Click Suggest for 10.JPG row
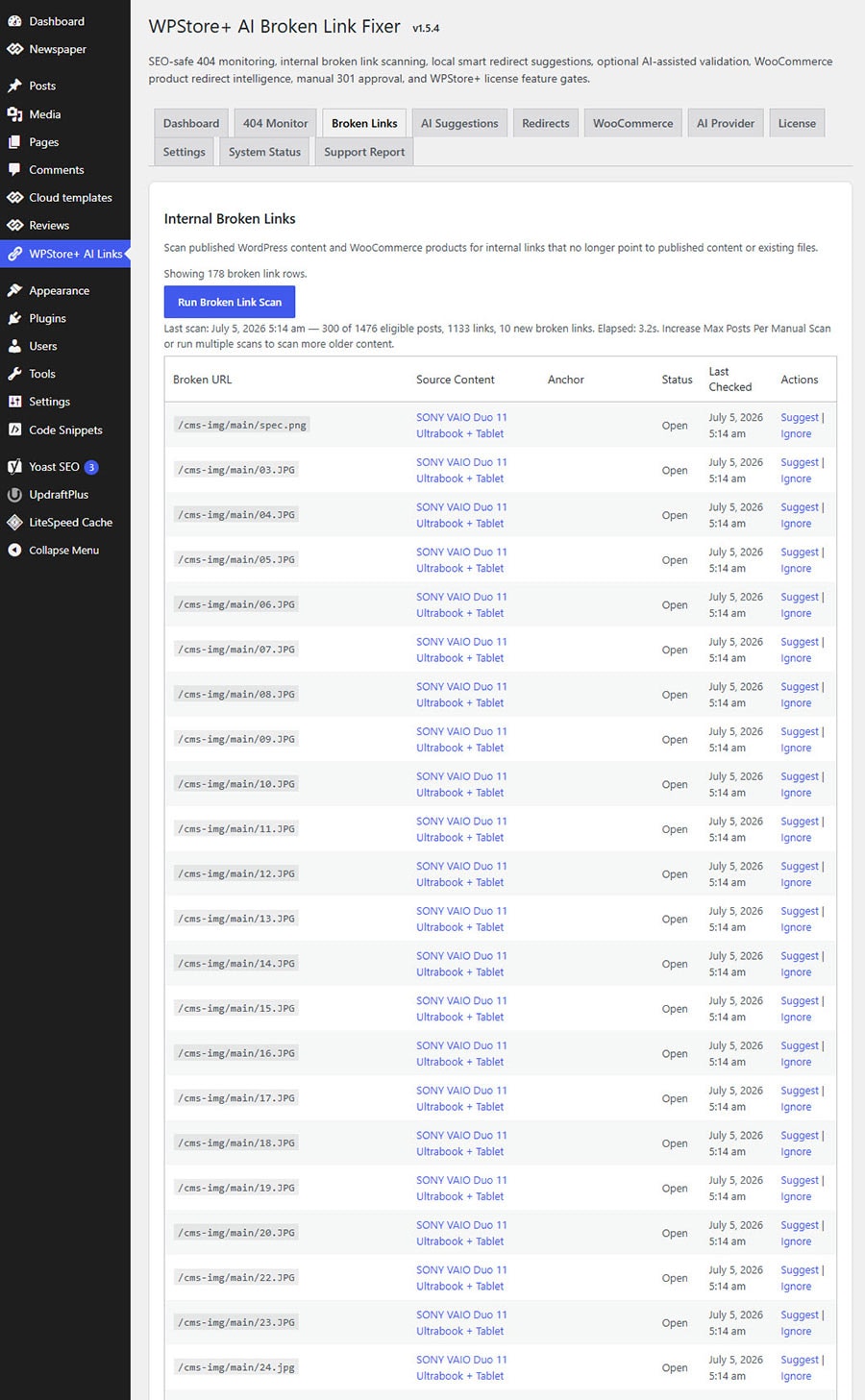The width and height of the screenshot is (865, 1400). (x=800, y=776)
